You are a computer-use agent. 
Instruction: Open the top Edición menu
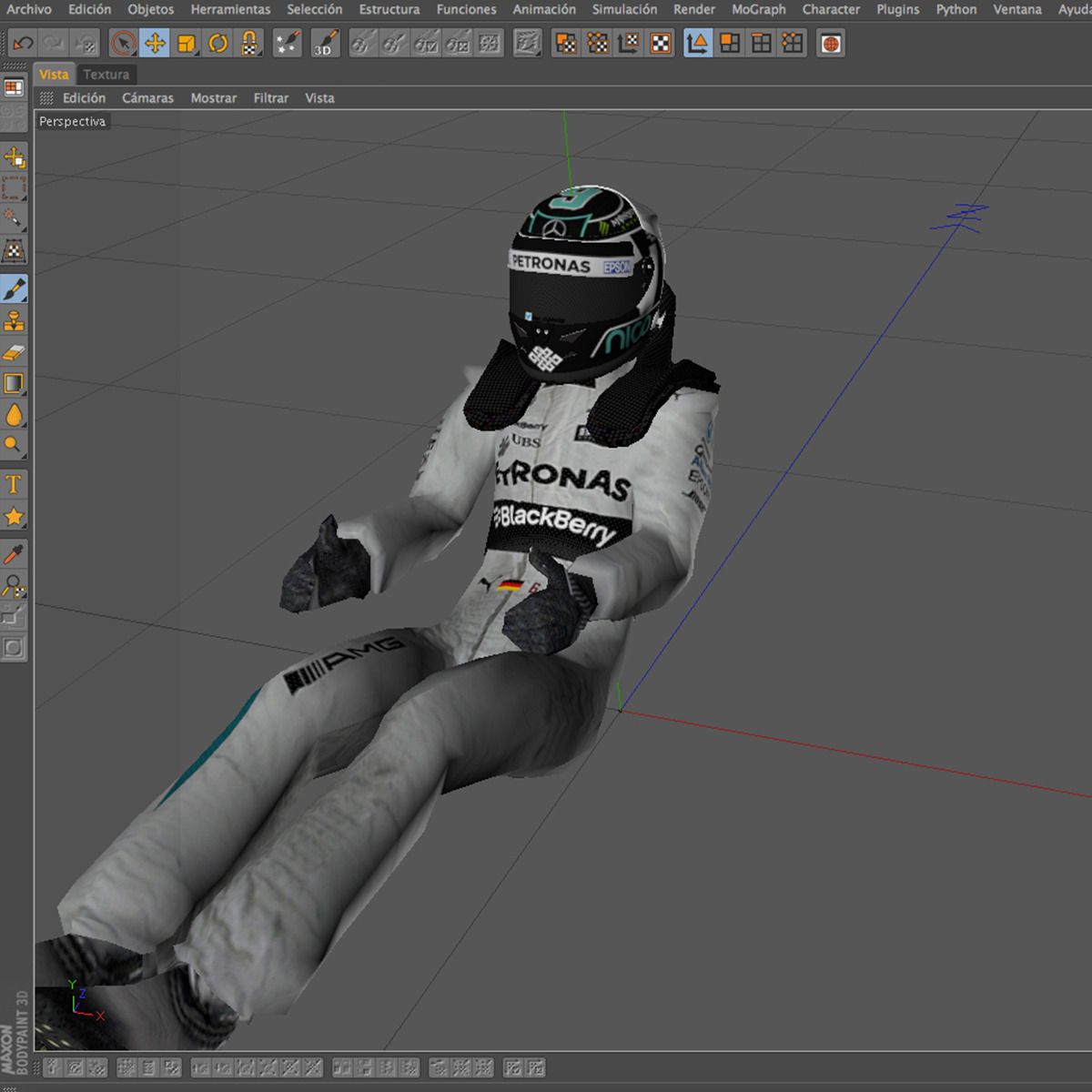[89, 9]
